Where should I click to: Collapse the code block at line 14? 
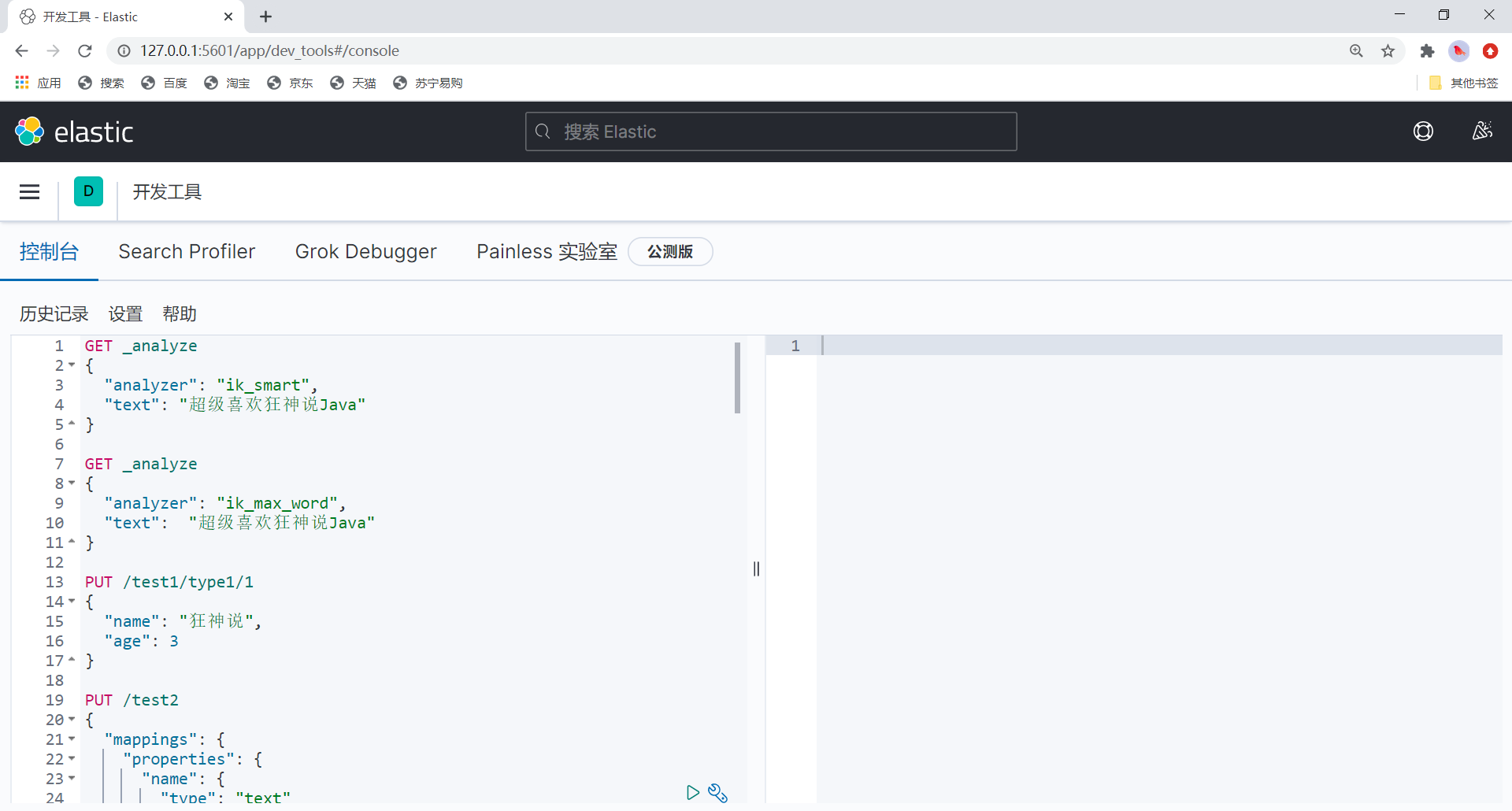click(x=72, y=602)
